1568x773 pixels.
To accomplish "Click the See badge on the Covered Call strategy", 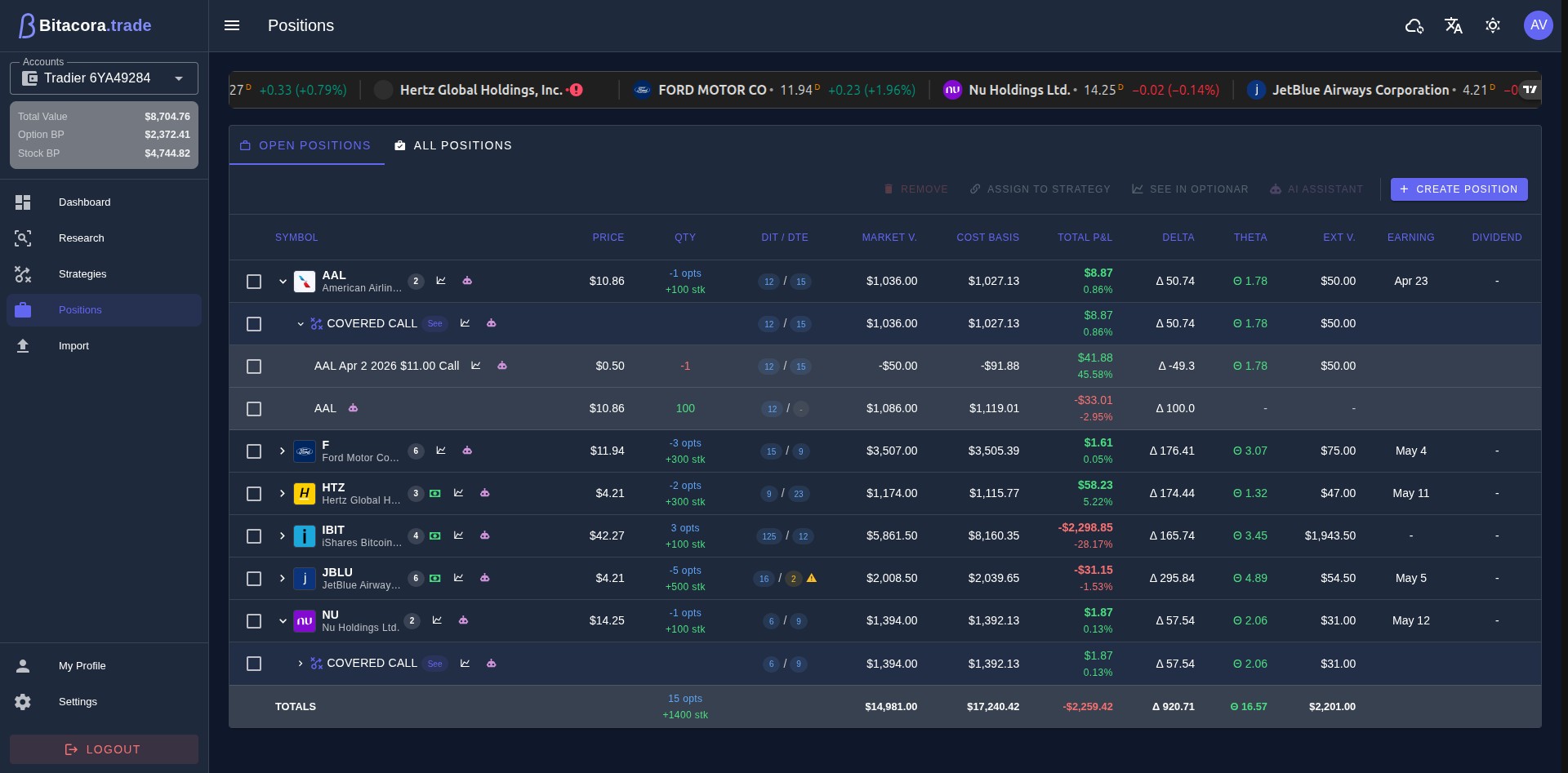I will click(x=436, y=323).
